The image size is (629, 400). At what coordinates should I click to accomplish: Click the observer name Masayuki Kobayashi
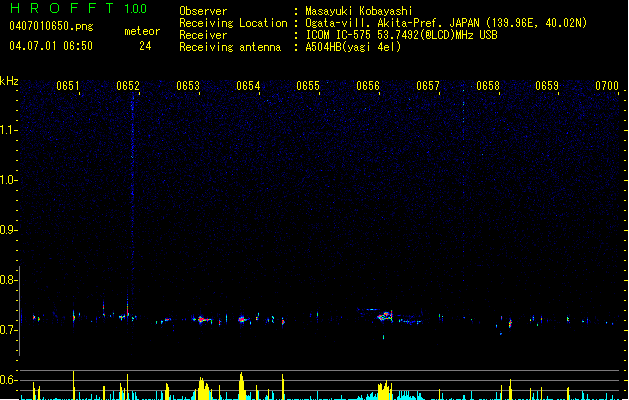[x=359, y=11]
